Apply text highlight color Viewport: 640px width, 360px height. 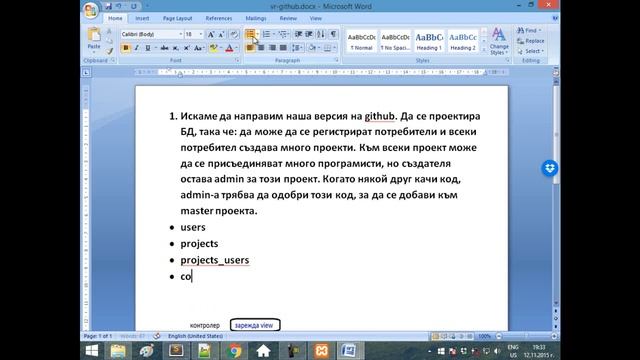click(x=213, y=48)
